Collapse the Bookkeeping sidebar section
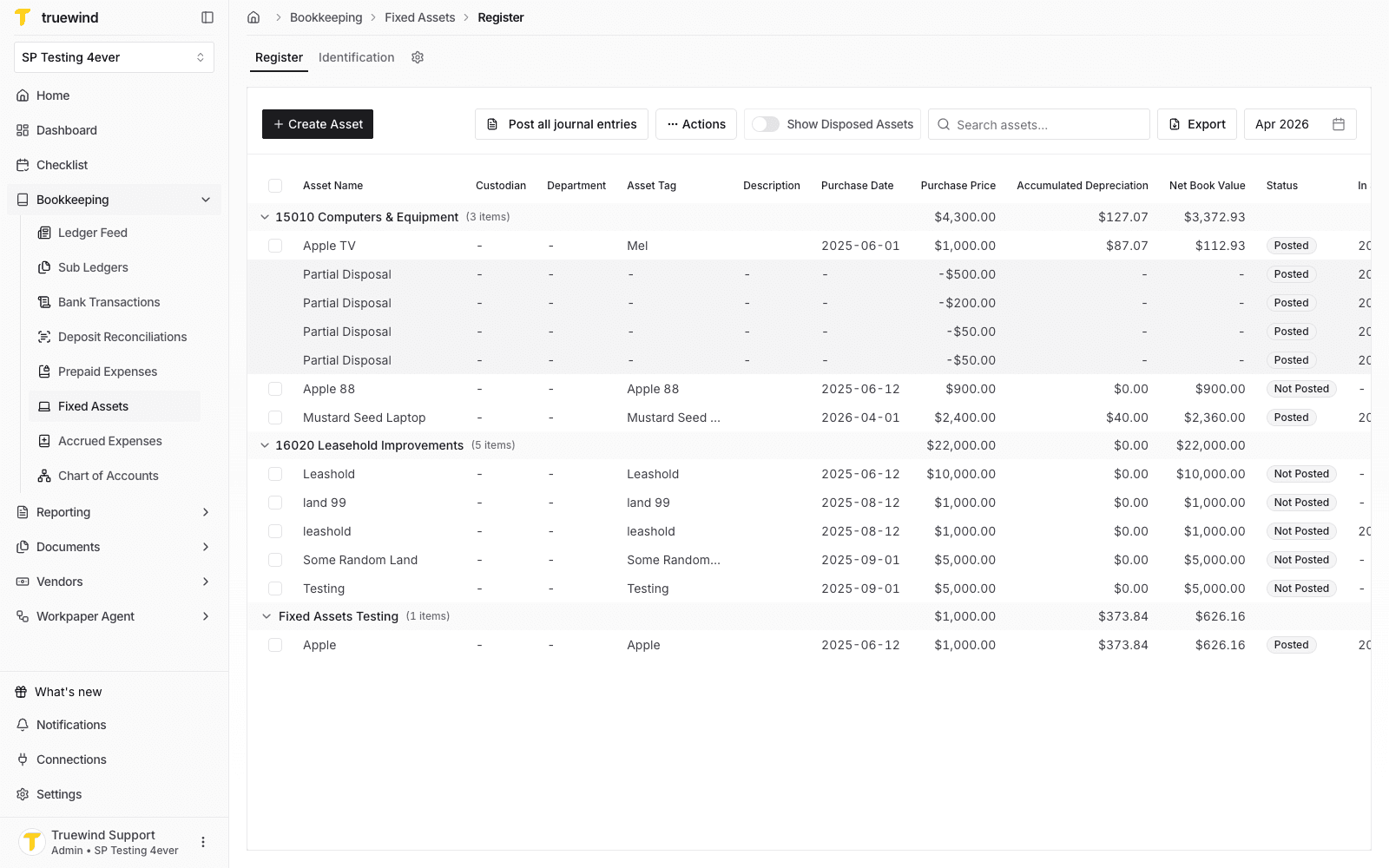1389x868 pixels. (206, 200)
